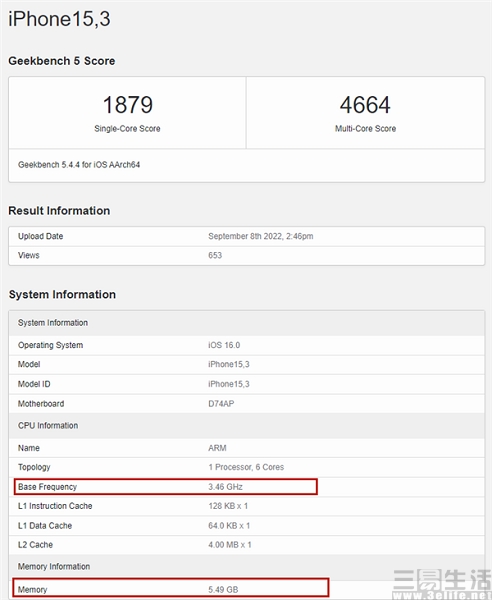
Task: Click the Model row label
Action: click(x=29, y=364)
